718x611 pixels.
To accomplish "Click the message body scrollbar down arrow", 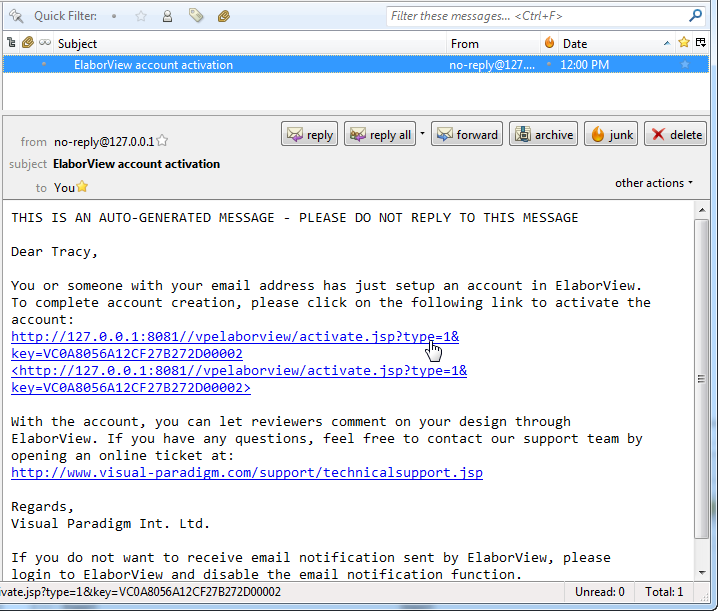I will (702, 573).
